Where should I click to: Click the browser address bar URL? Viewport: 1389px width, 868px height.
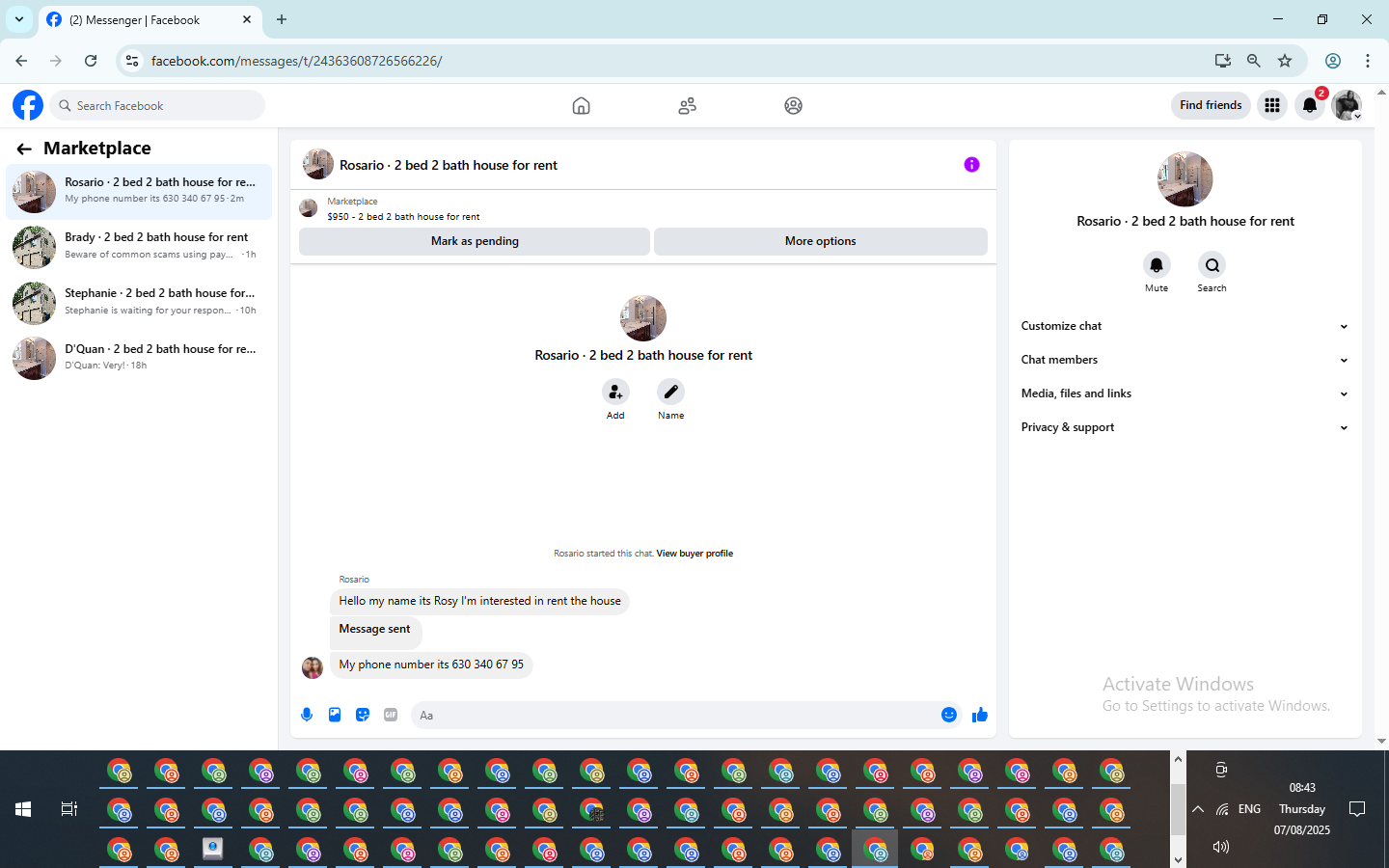(x=297, y=61)
